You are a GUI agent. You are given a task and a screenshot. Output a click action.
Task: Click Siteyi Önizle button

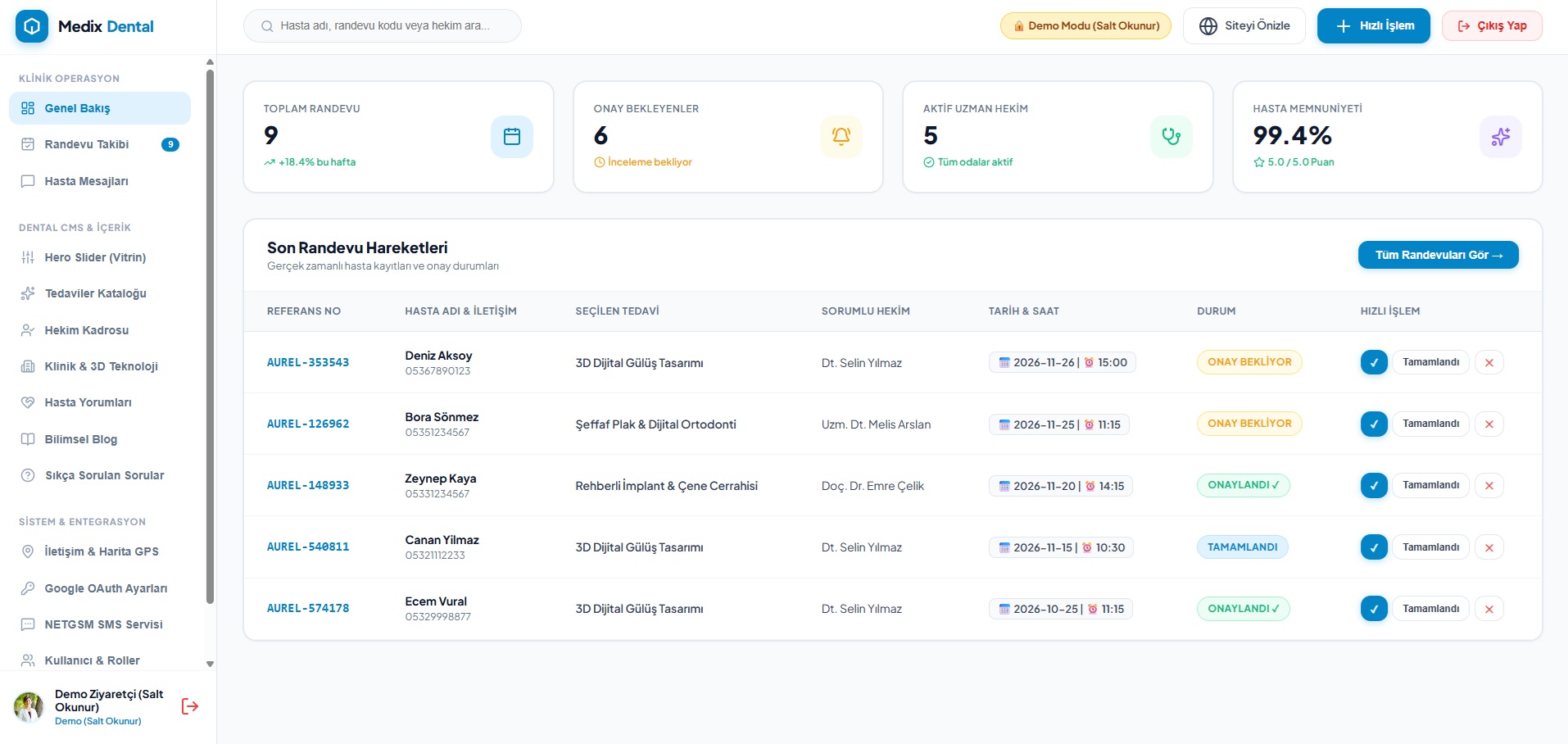(x=1244, y=25)
